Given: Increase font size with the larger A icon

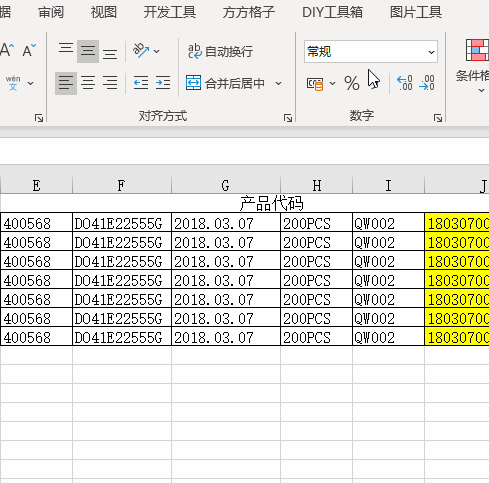Looking at the screenshot, I should click(x=7, y=50).
